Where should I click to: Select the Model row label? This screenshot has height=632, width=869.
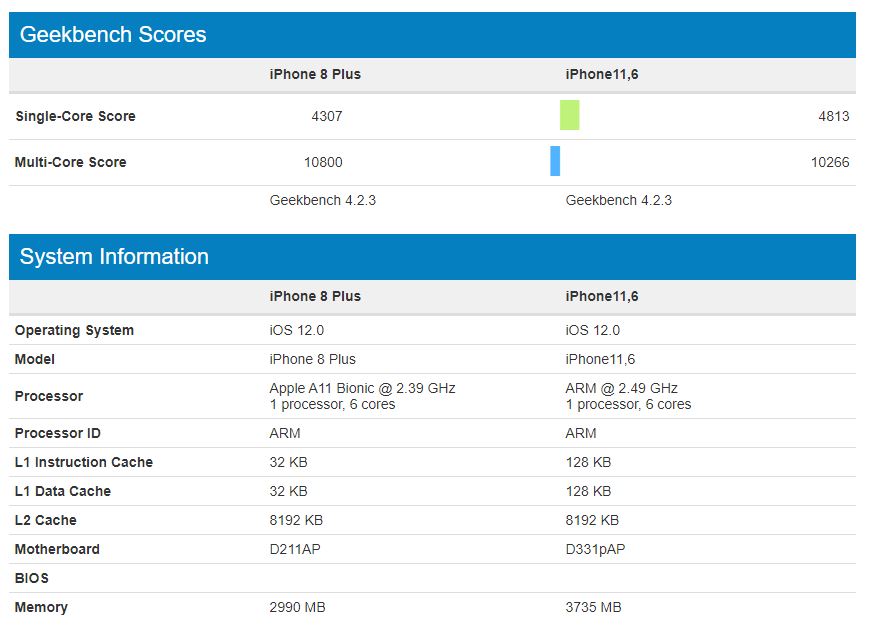tap(34, 359)
